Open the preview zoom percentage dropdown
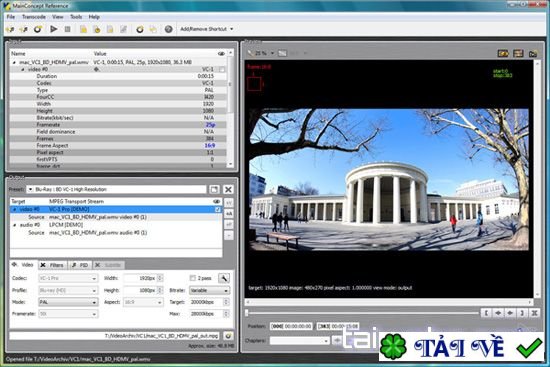The width and height of the screenshot is (550, 367). tap(272, 53)
